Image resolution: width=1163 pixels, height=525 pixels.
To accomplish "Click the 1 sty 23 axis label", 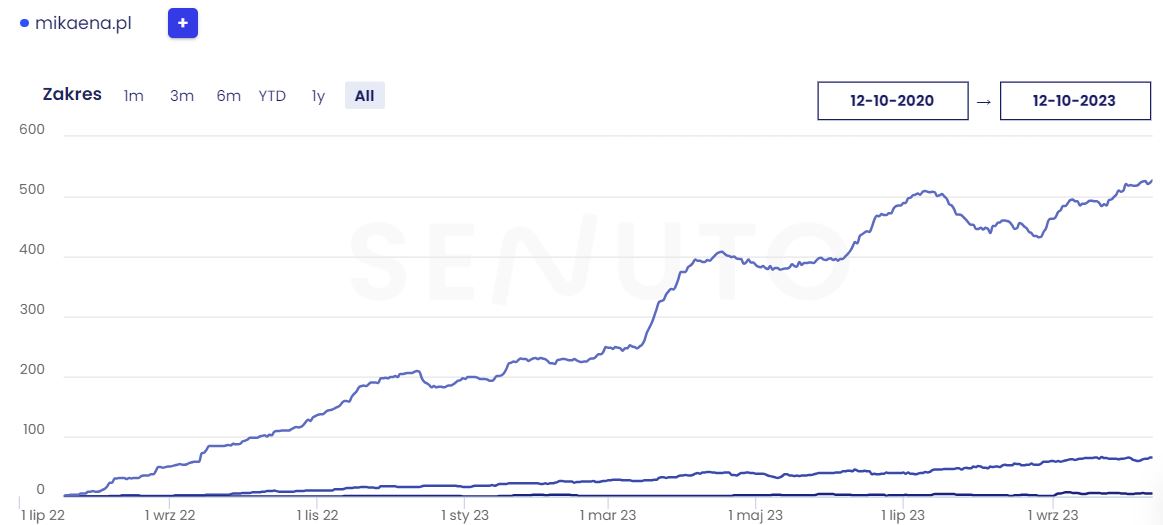I will click(x=465, y=515).
